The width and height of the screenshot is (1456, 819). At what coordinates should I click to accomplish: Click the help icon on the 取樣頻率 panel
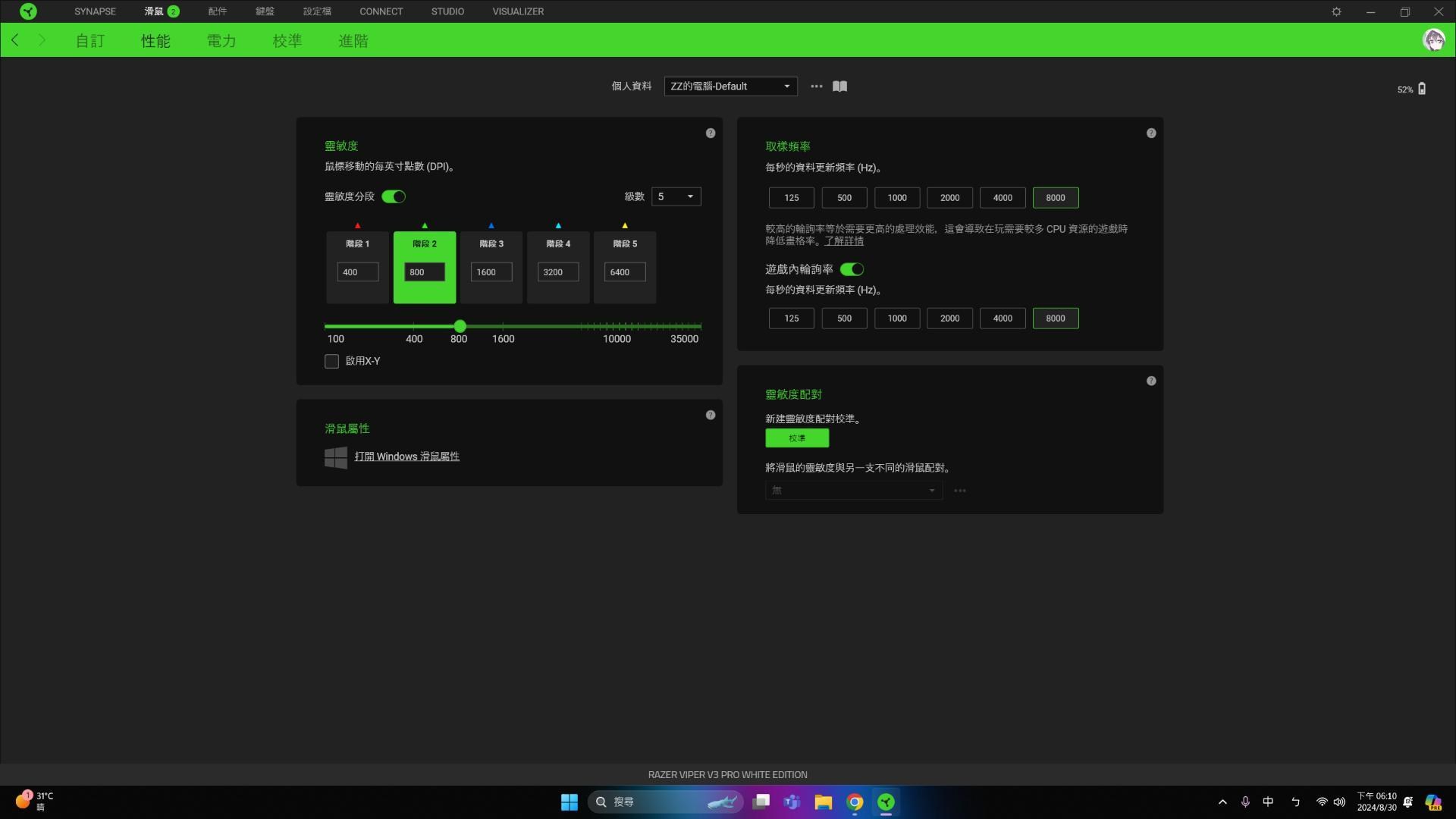pyautogui.click(x=1150, y=133)
